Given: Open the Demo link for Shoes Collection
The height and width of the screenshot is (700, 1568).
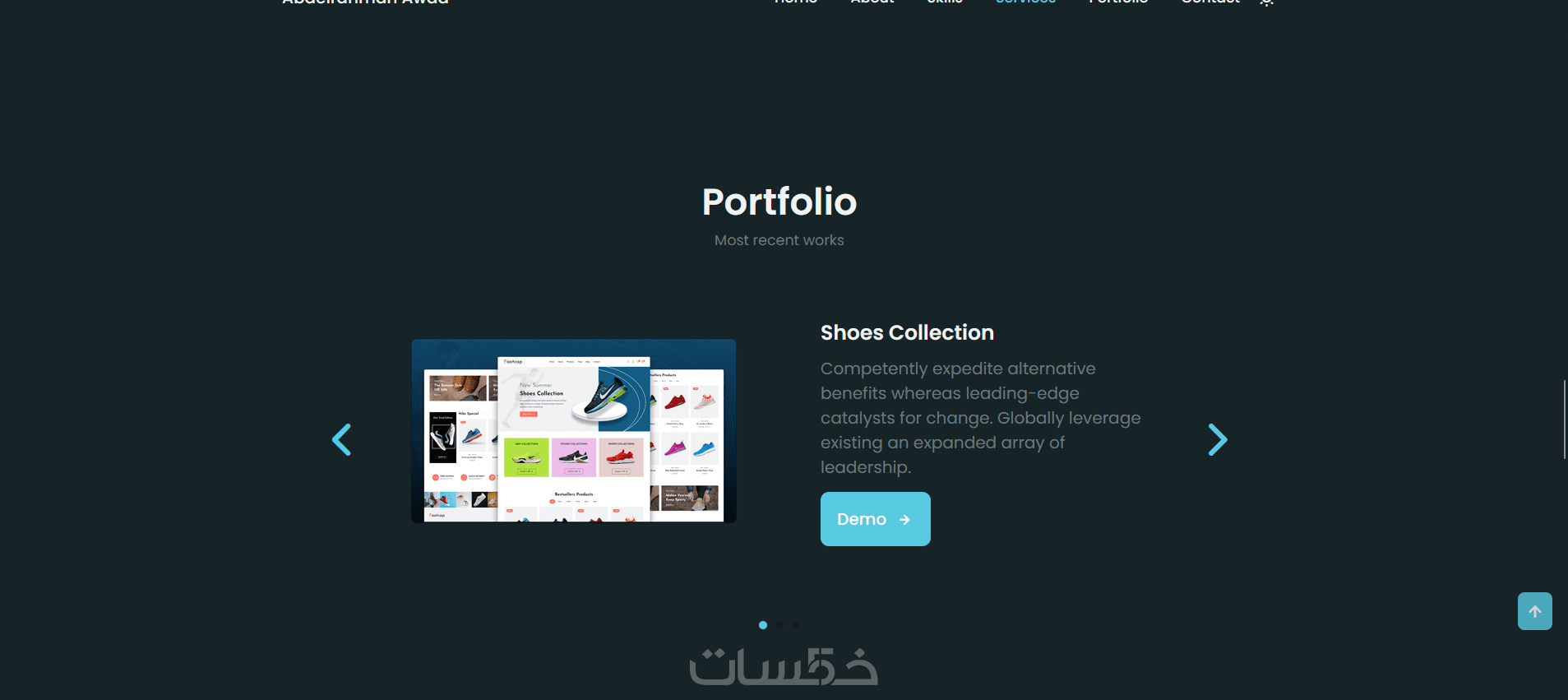Looking at the screenshot, I should [x=875, y=519].
